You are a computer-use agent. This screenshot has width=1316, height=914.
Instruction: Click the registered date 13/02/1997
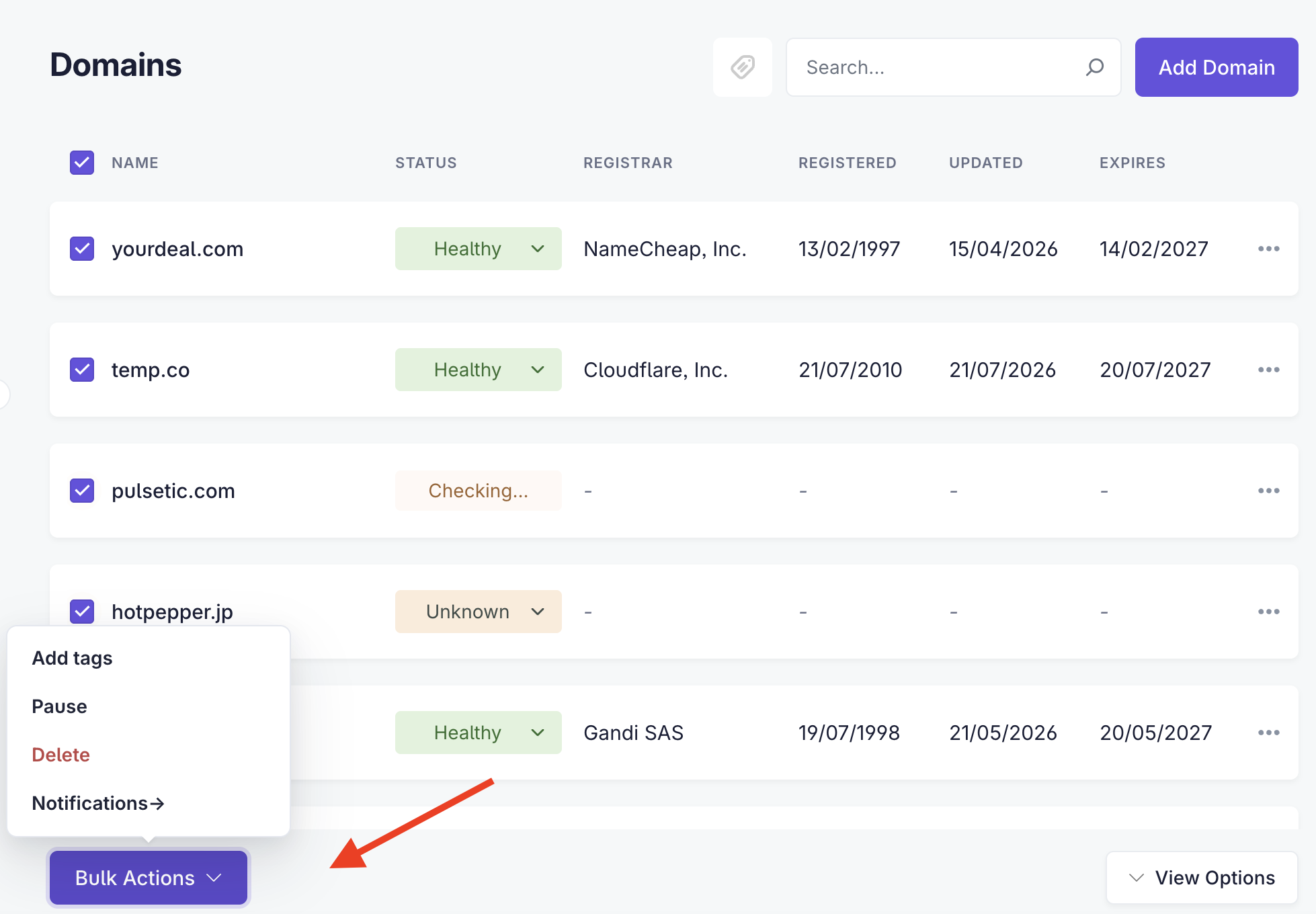[850, 249]
